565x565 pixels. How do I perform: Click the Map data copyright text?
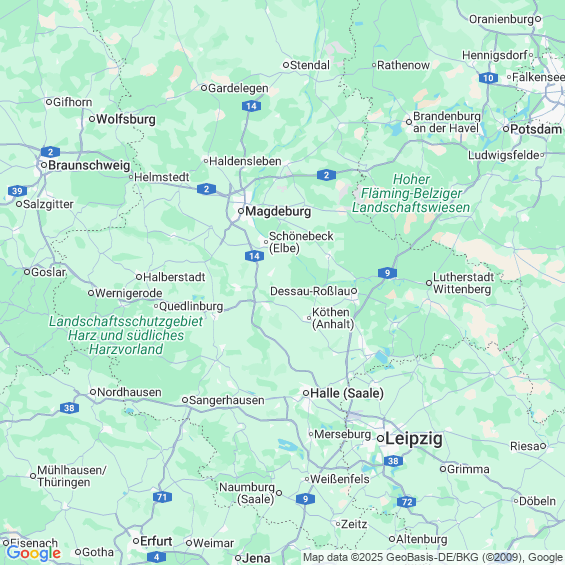pos(432,557)
